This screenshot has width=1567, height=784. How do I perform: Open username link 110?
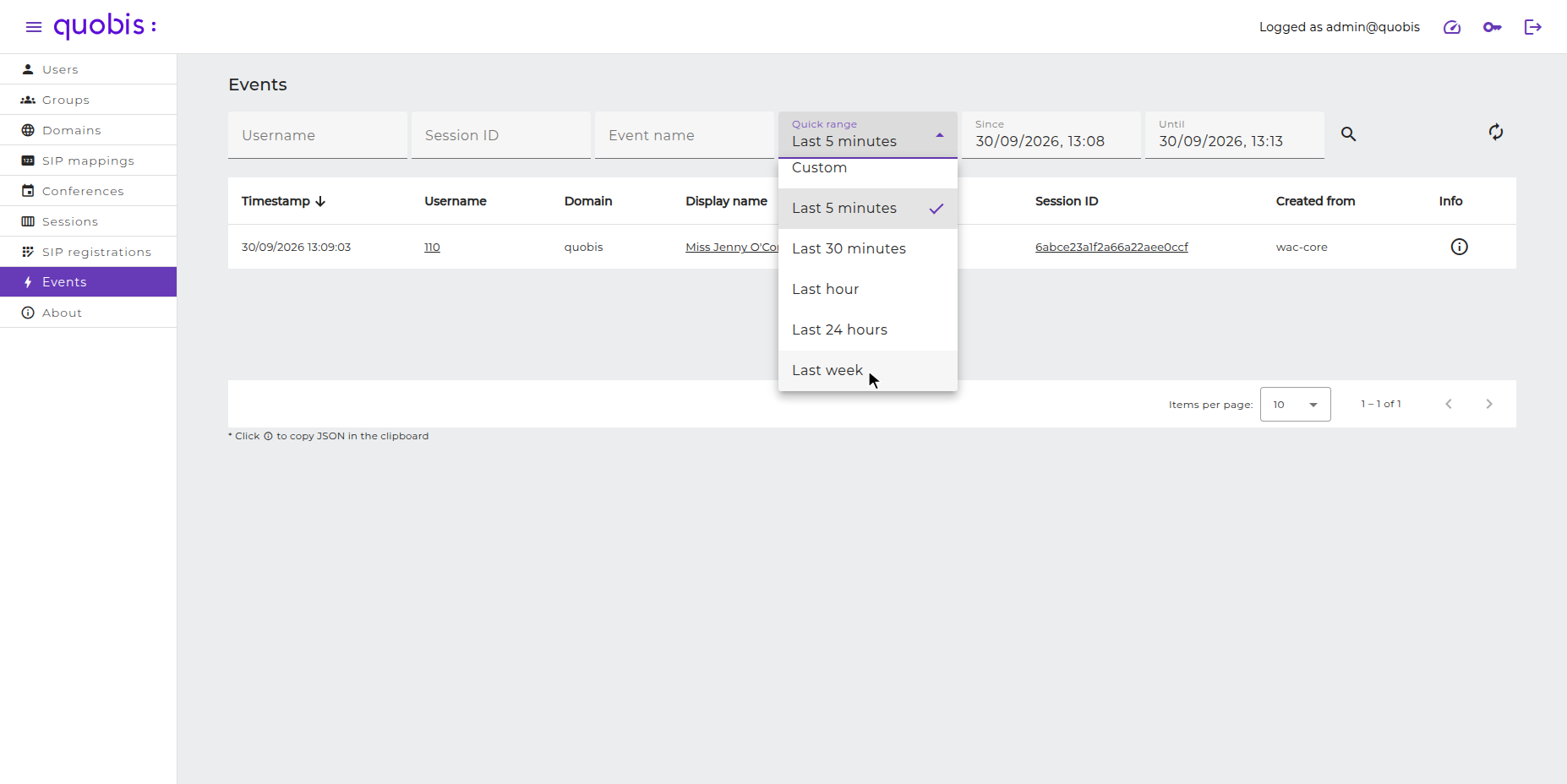tap(432, 247)
